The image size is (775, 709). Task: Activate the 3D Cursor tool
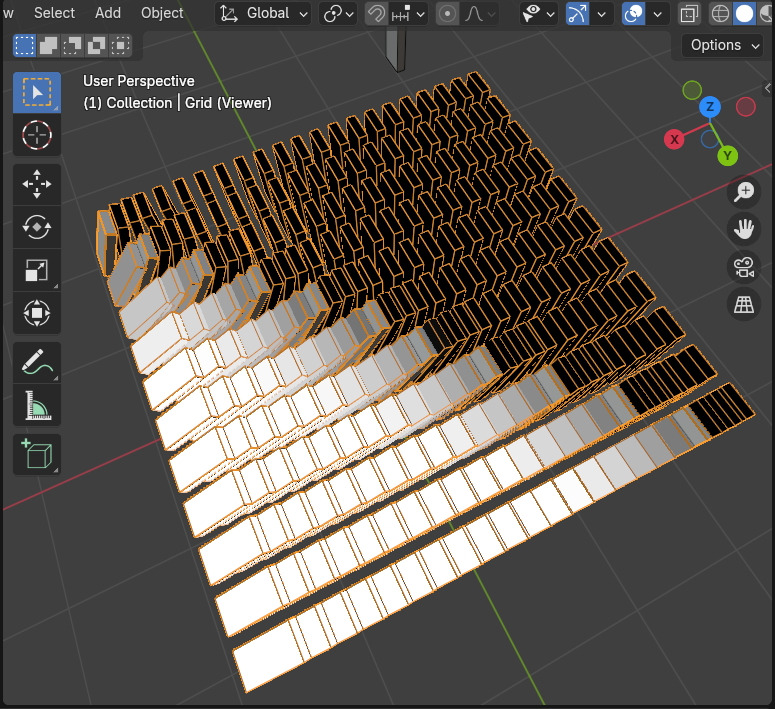pos(37,135)
